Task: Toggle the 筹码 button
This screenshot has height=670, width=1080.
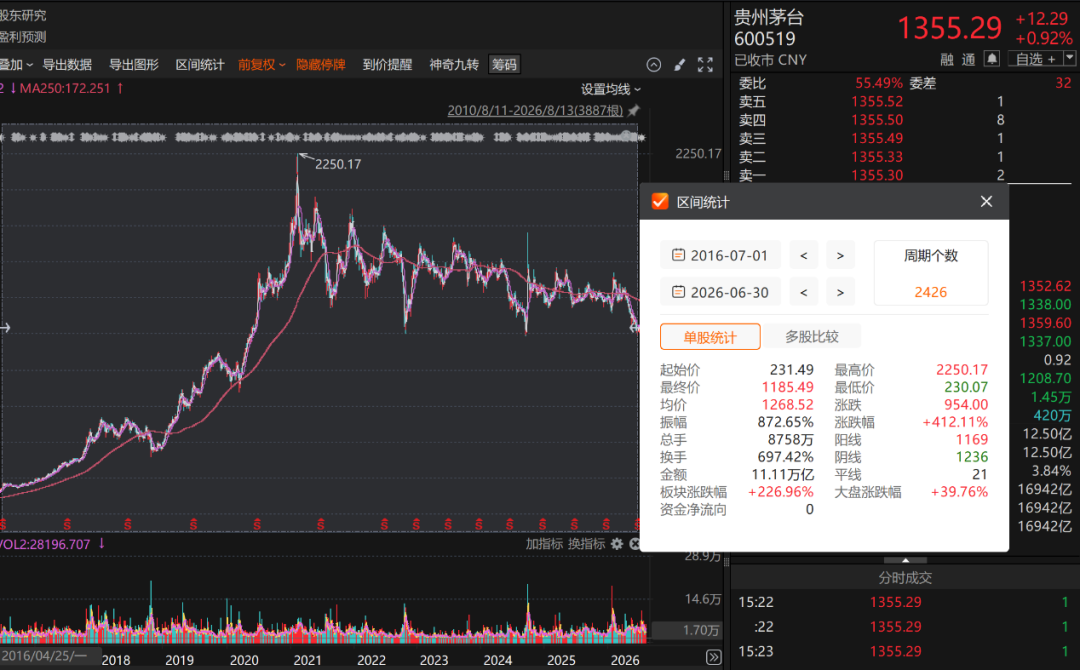Action: (x=503, y=65)
